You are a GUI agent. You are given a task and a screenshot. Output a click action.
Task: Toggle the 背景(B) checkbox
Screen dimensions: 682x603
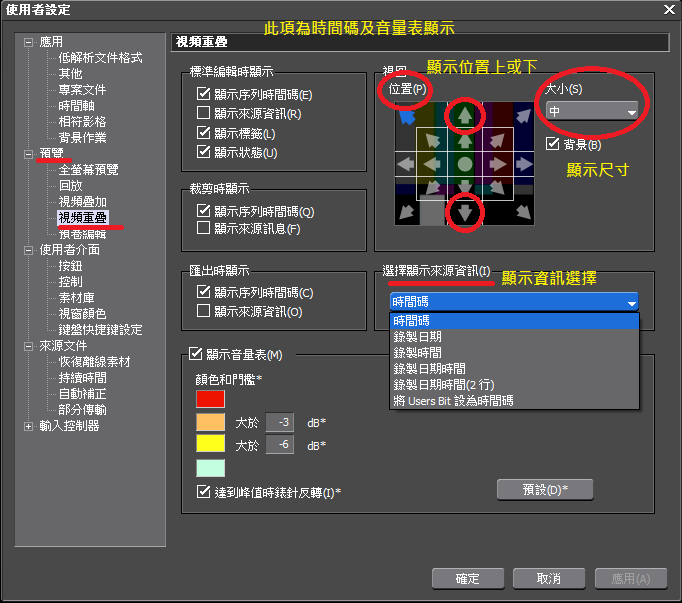[553, 145]
